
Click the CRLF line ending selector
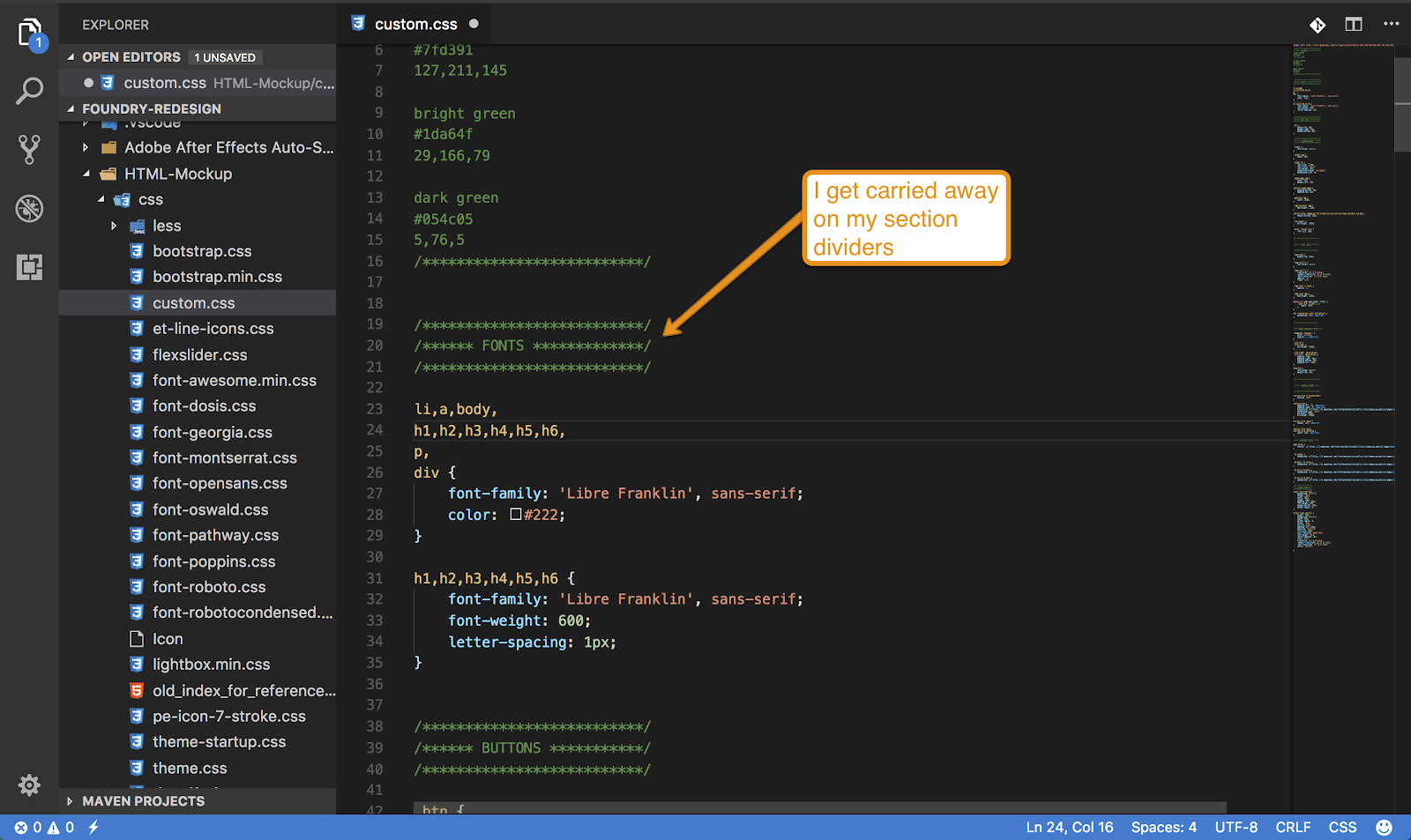click(x=1293, y=827)
